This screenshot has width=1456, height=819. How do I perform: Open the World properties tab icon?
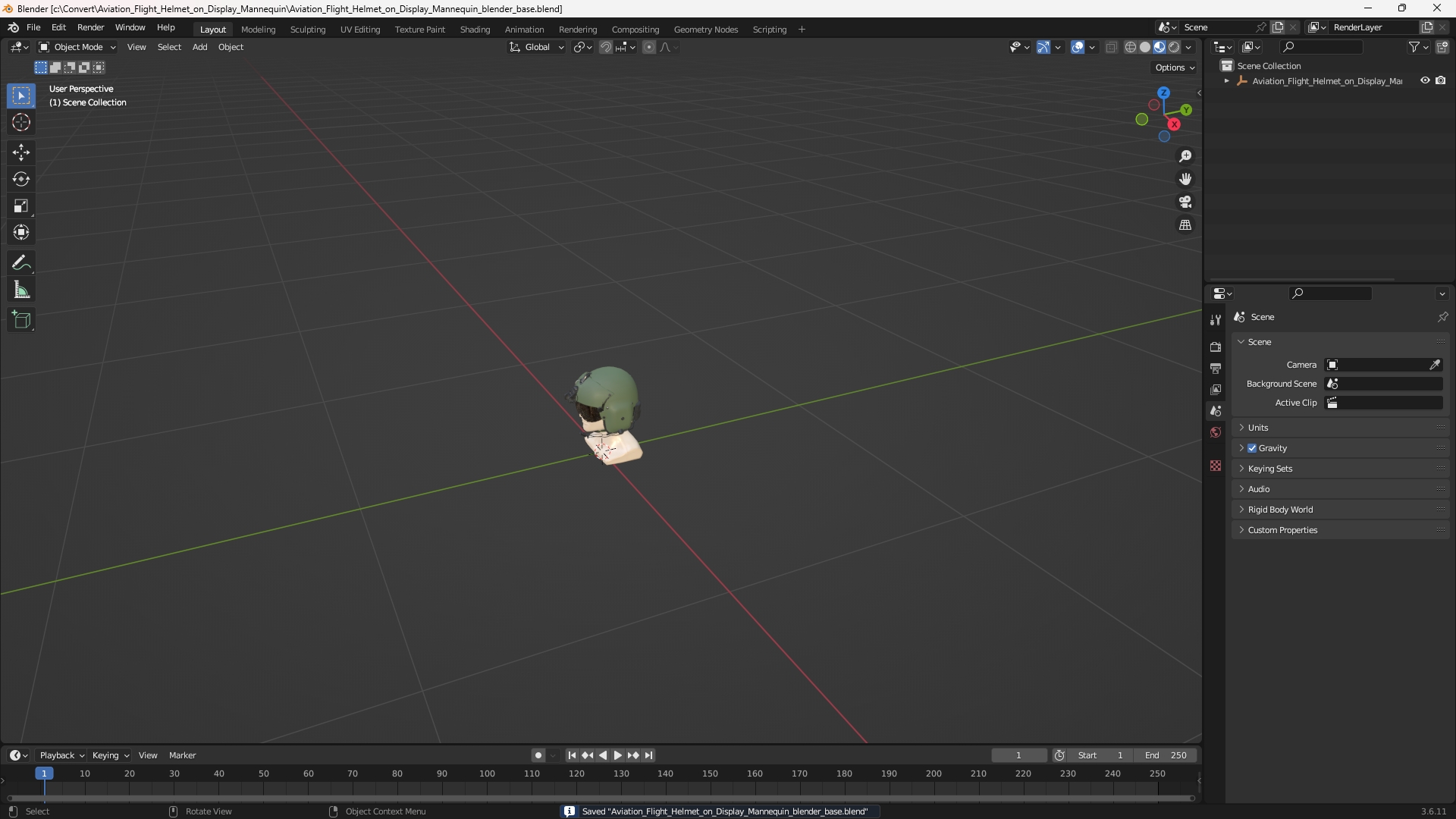[x=1216, y=432]
